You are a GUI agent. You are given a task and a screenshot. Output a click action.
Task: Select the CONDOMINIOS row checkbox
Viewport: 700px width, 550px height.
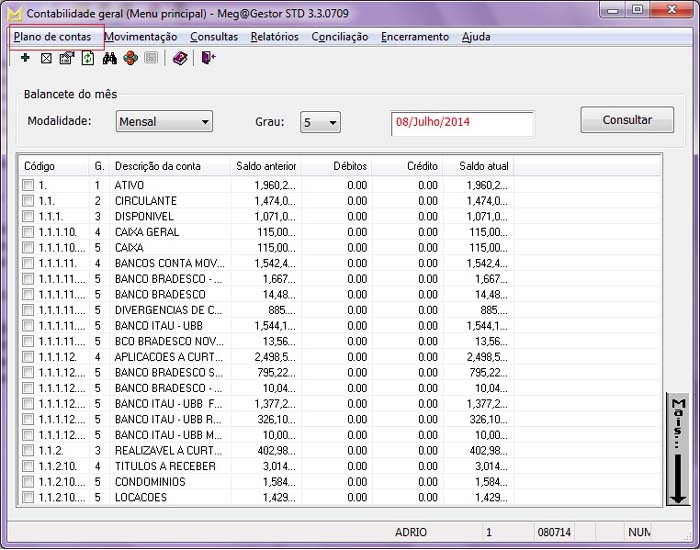[x=28, y=482]
